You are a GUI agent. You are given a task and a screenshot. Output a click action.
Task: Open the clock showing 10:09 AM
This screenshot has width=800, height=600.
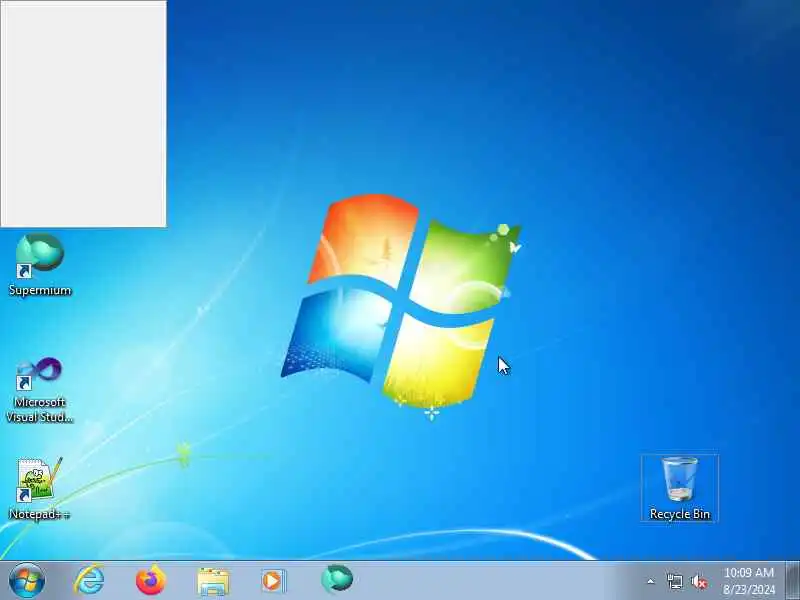[x=748, y=581]
